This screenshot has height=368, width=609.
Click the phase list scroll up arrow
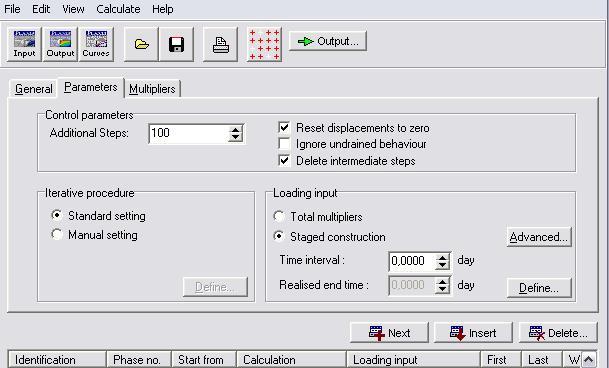(x=589, y=359)
